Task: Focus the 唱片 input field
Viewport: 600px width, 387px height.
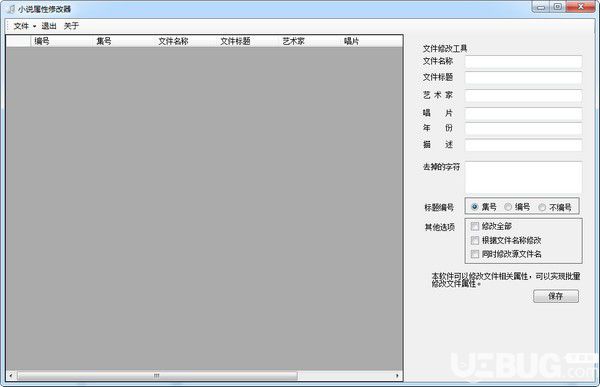Action: coord(523,114)
